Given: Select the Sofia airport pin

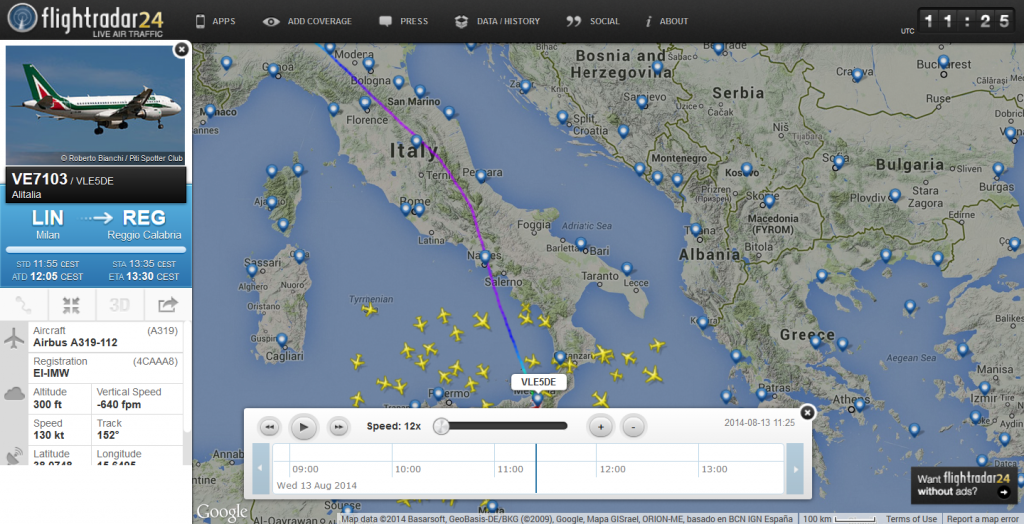Looking at the screenshot, I should 839,161.
